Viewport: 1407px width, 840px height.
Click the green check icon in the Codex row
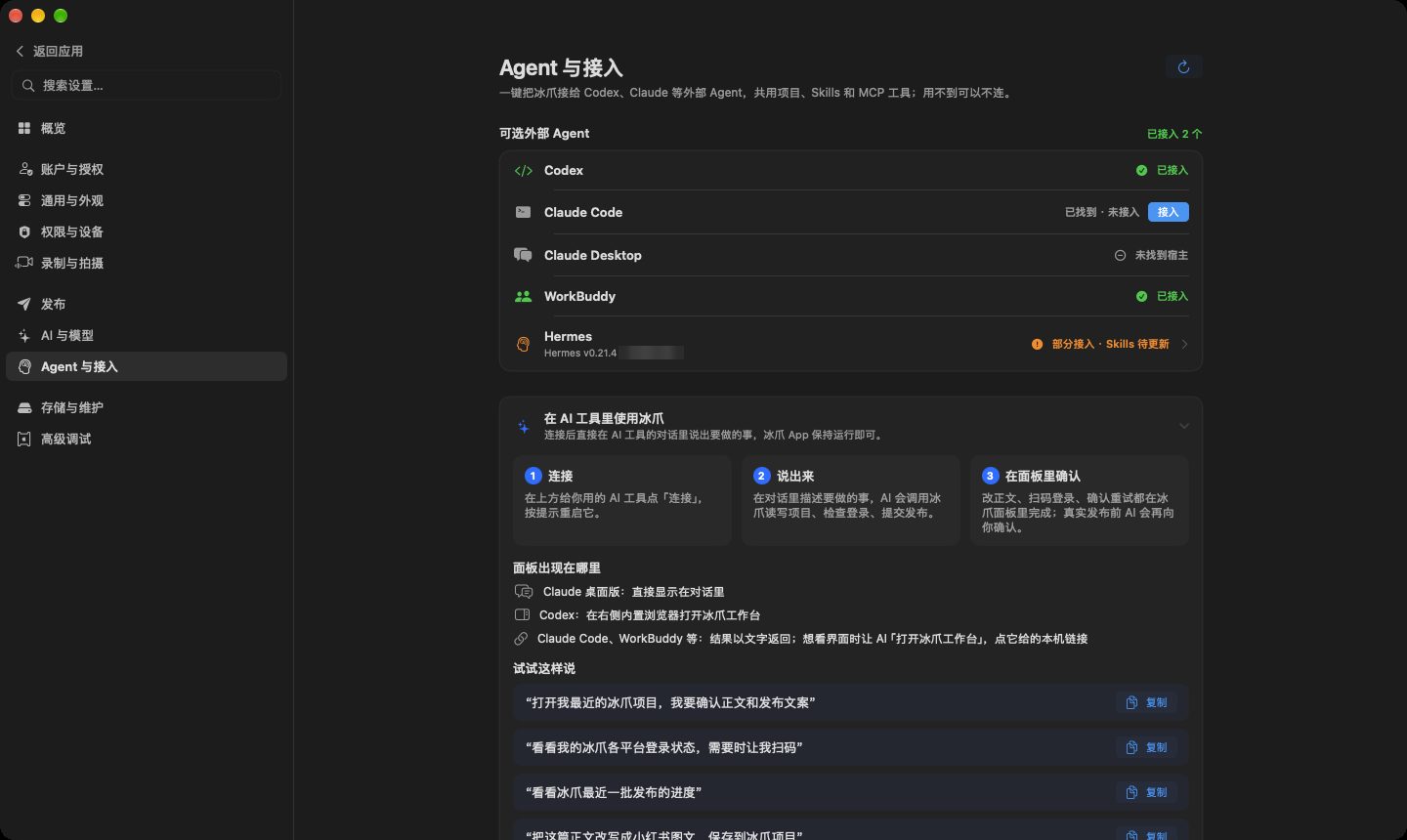[x=1141, y=170]
